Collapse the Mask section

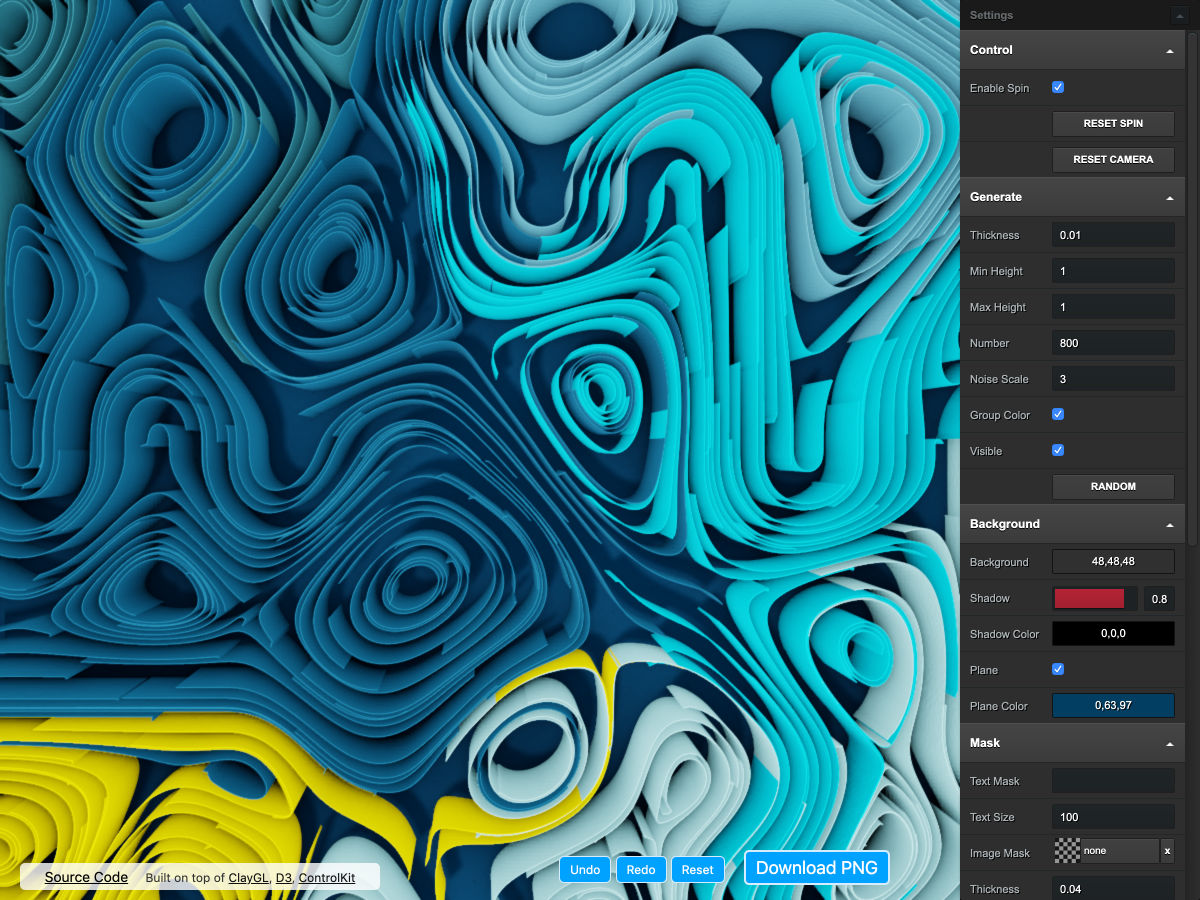pyautogui.click(x=1170, y=743)
